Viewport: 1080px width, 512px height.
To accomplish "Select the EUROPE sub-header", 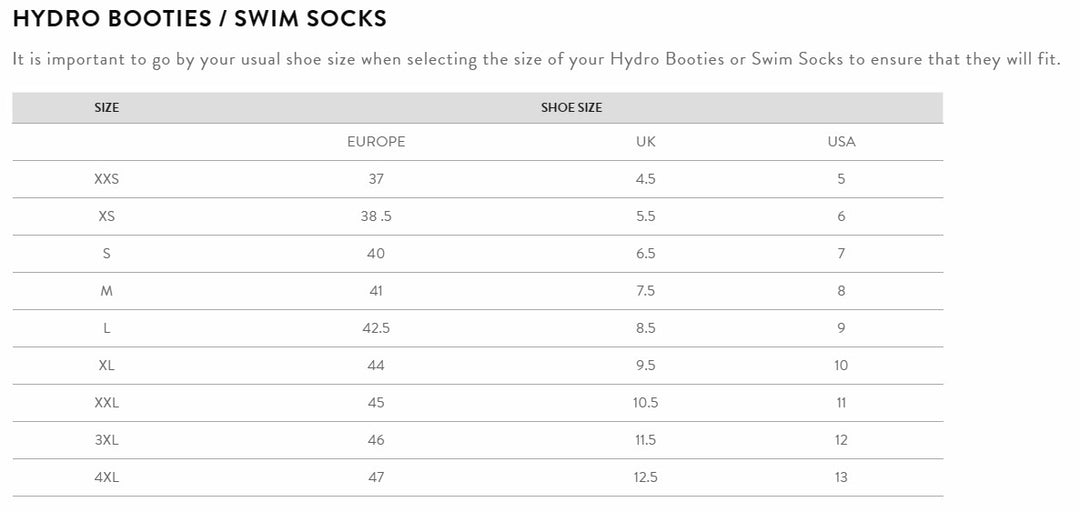I will click(376, 142).
